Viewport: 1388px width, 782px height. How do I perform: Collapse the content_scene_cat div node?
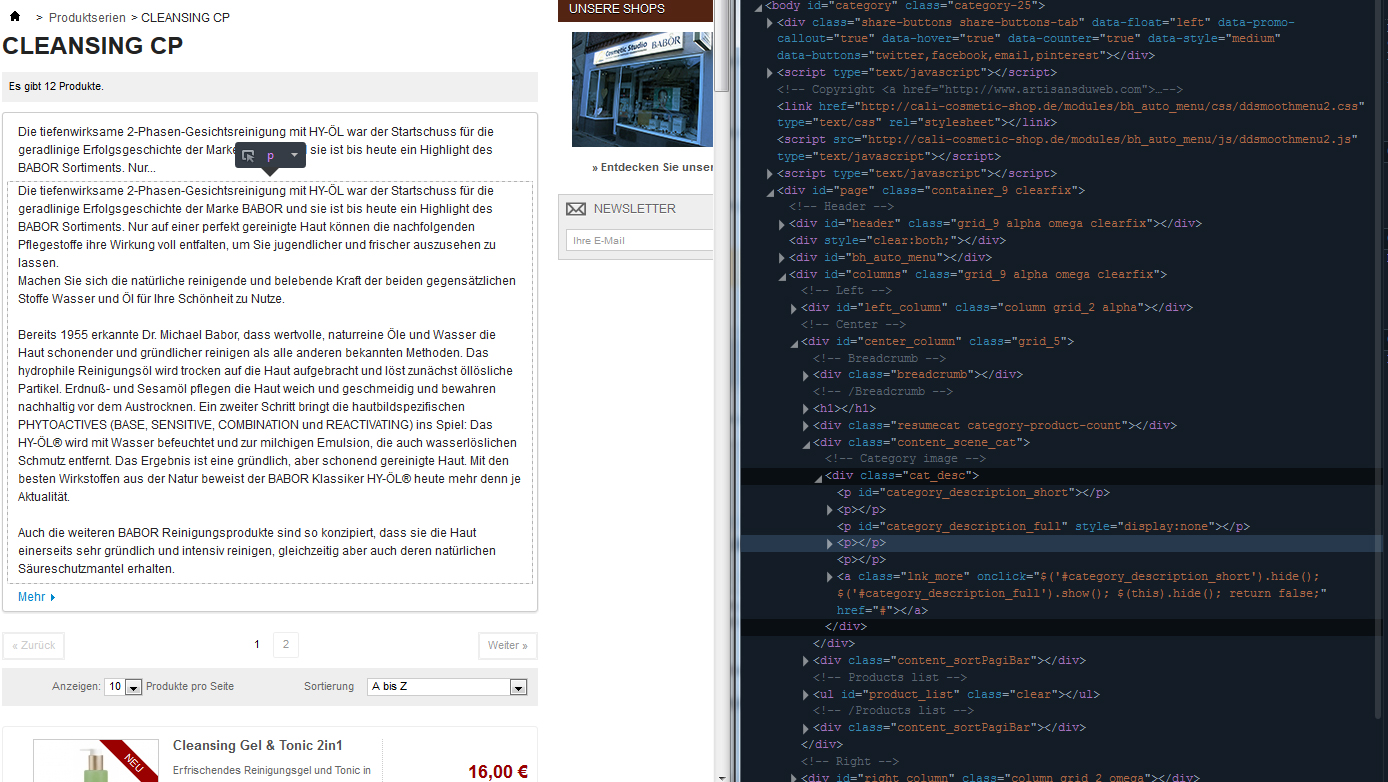click(805, 442)
